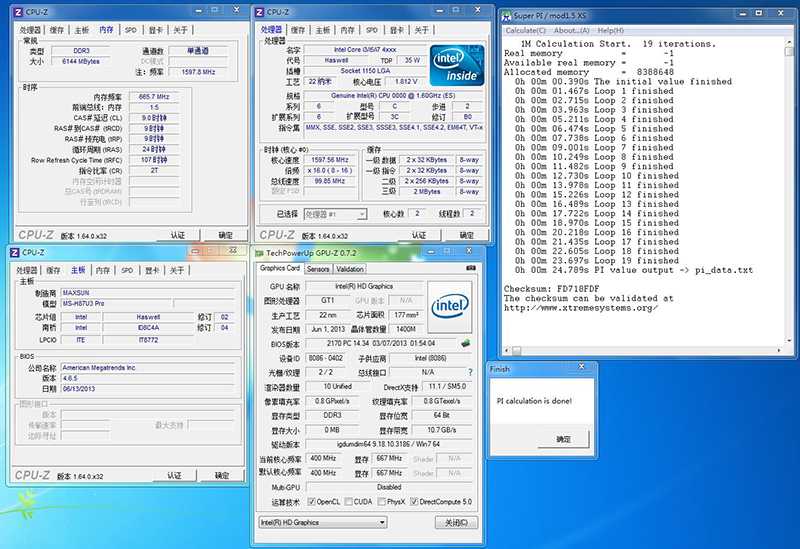Image resolution: width=800 pixels, height=549 pixels.
Task: Click the DDR3 memory type field in CPU-Z
Action: tap(81, 51)
